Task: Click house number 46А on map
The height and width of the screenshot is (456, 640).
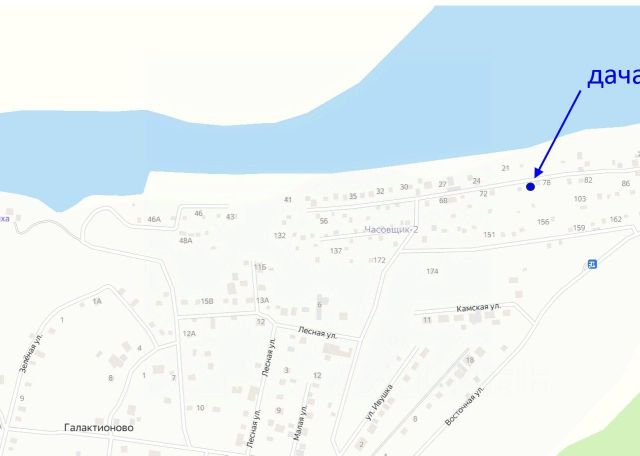Action: coord(154,219)
